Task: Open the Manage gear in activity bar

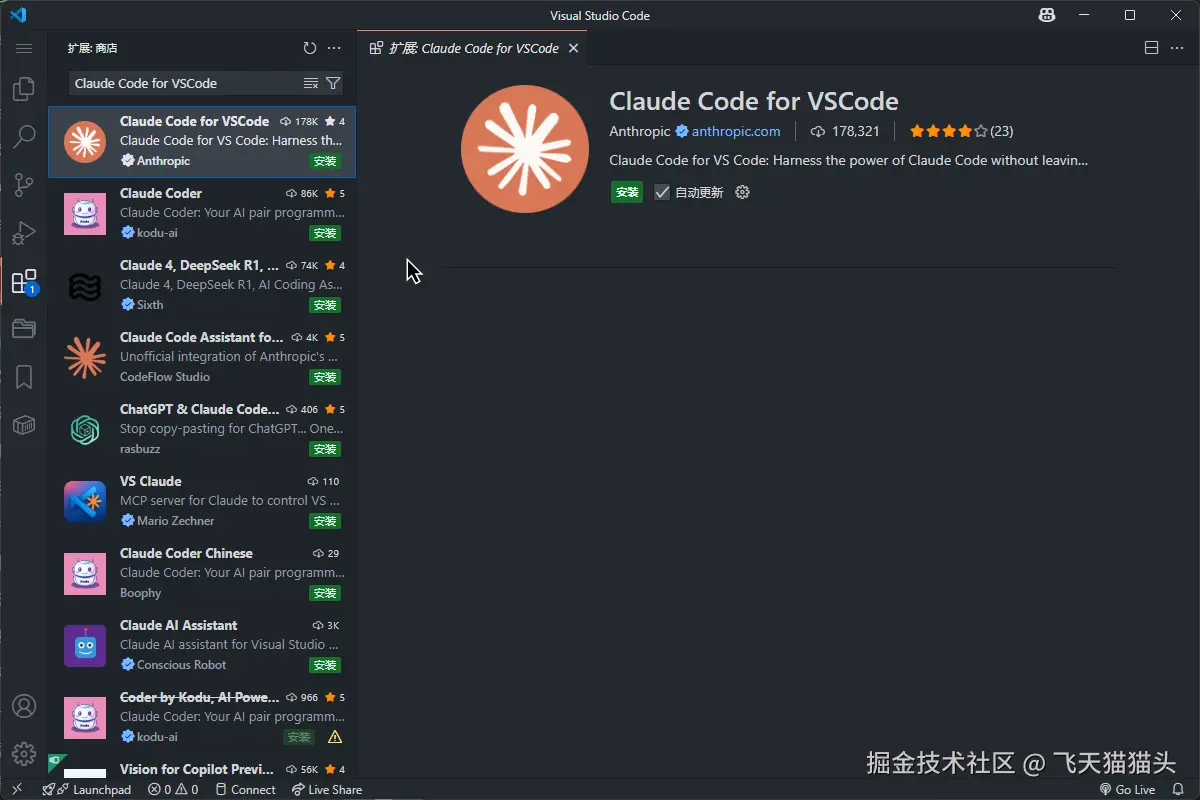Action: point(24,754)
